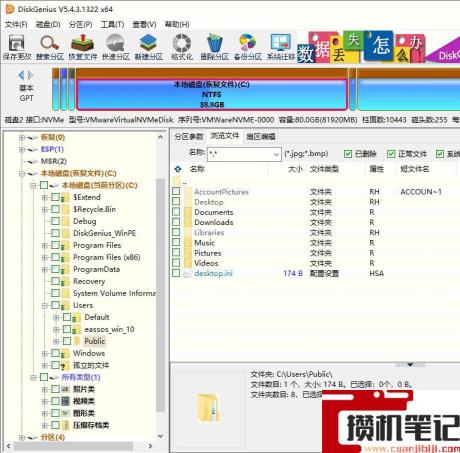Click the compressed archive category icon

(66, 425)
